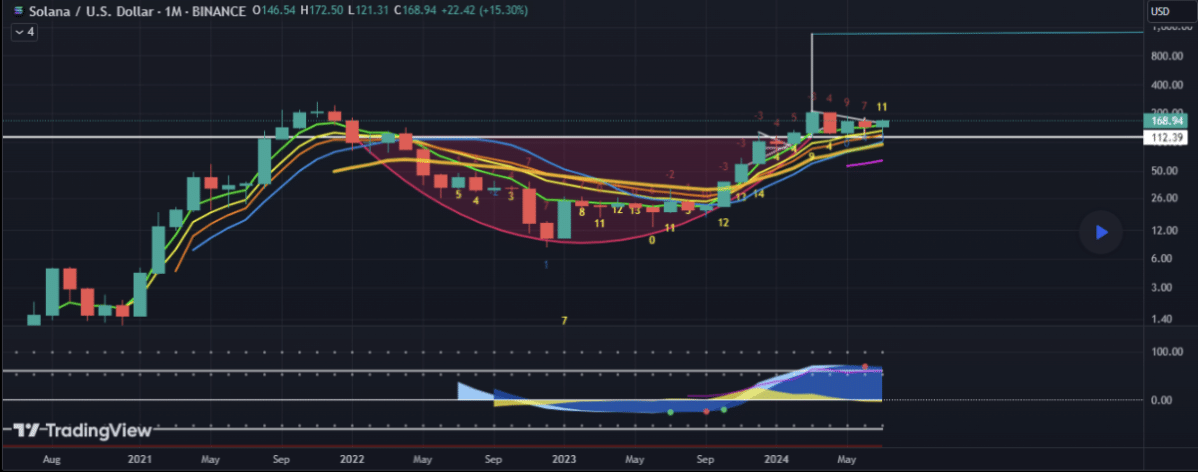Image resolution: width=1200 pixels, height=472 pixels.
Task: Click the 2023 label on time axis
Action: pos(563,460)
